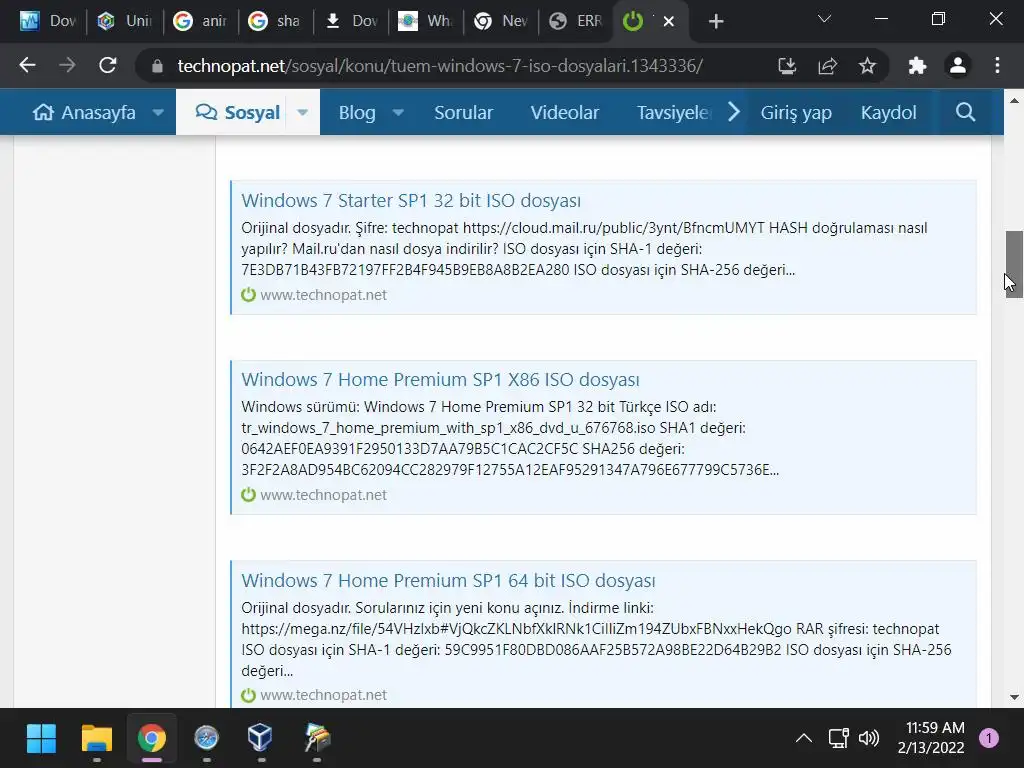
Task: Switch to the 'Nev' tab
Action: [x=500, y=22]
